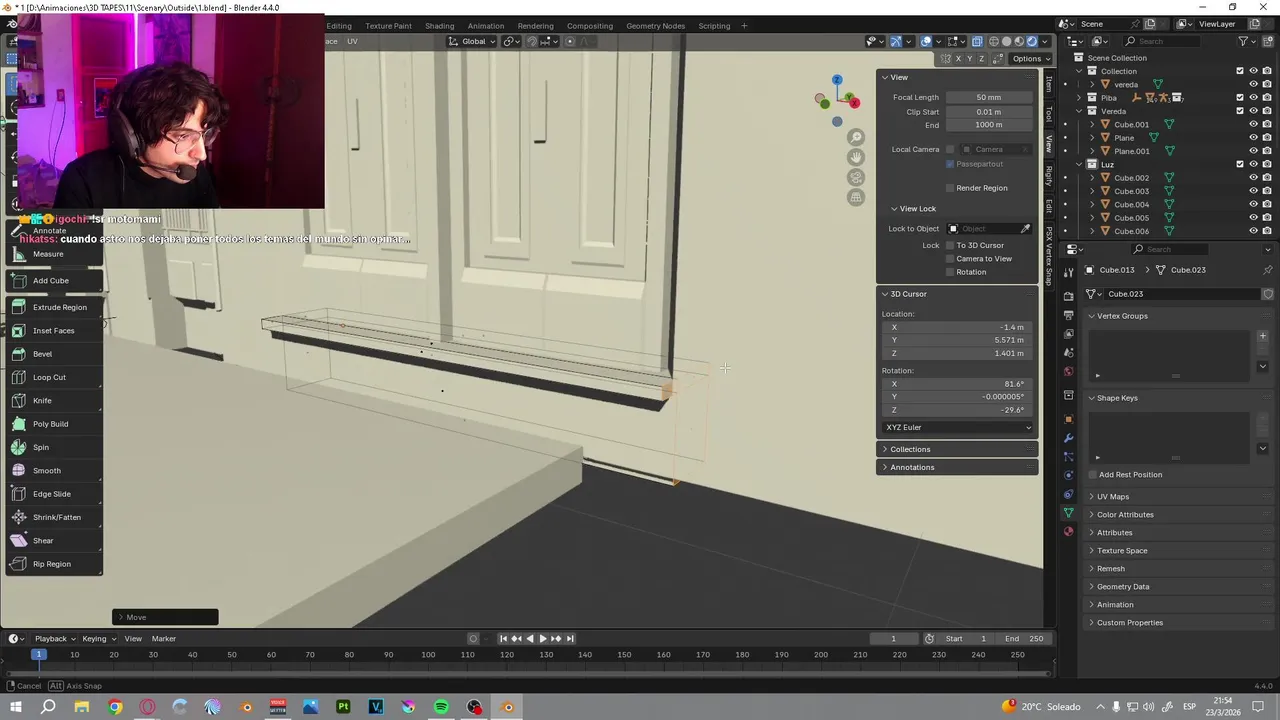Click the Focal Length value field
The width and height of the screenshot is (1280, 720).
(x=989, y=97)
